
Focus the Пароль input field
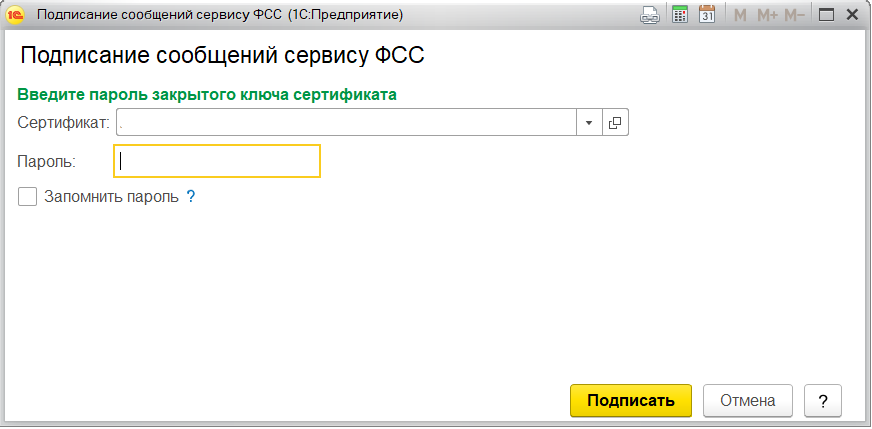217,161
